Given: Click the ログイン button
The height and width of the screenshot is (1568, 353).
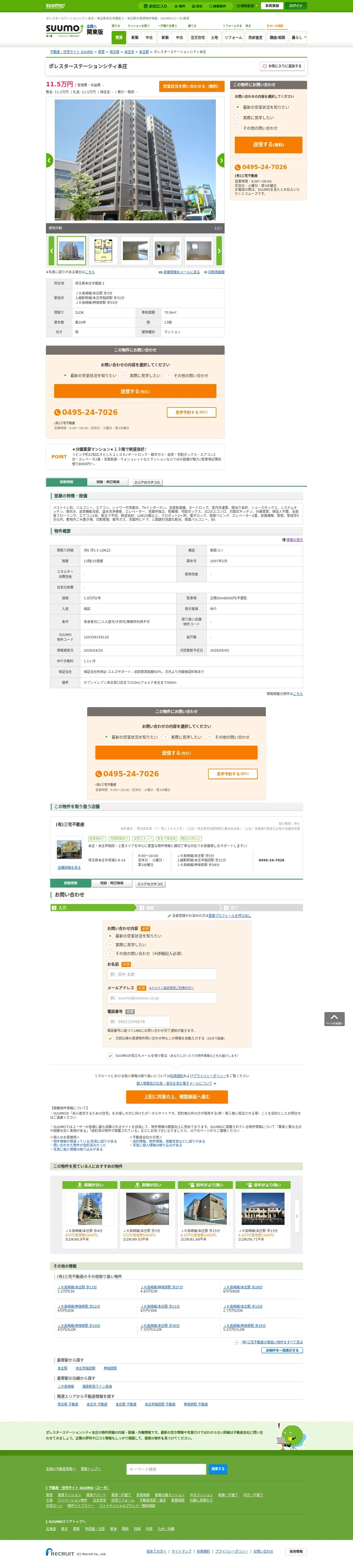Looking at the screenshot, I should (296, 6).
